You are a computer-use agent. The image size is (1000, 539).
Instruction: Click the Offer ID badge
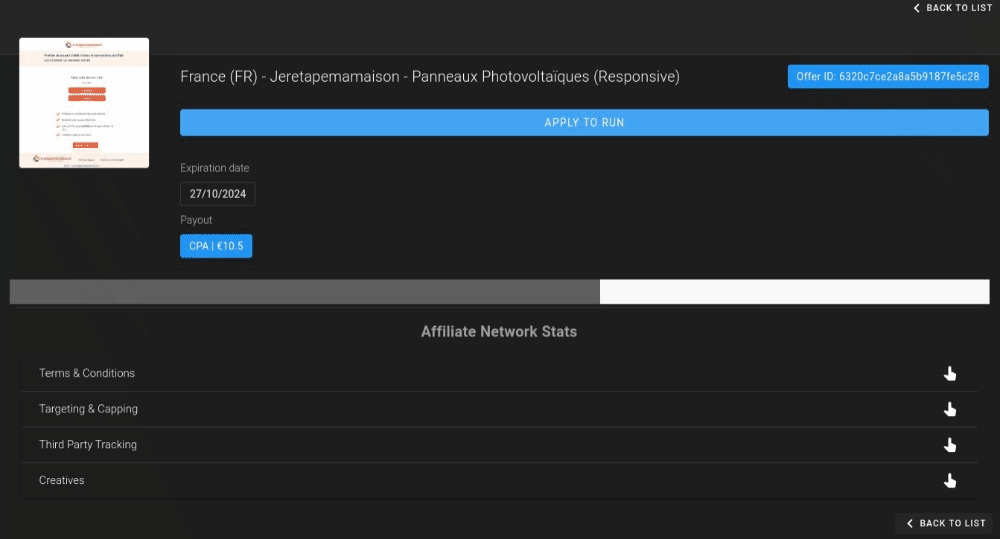[888, 77]
